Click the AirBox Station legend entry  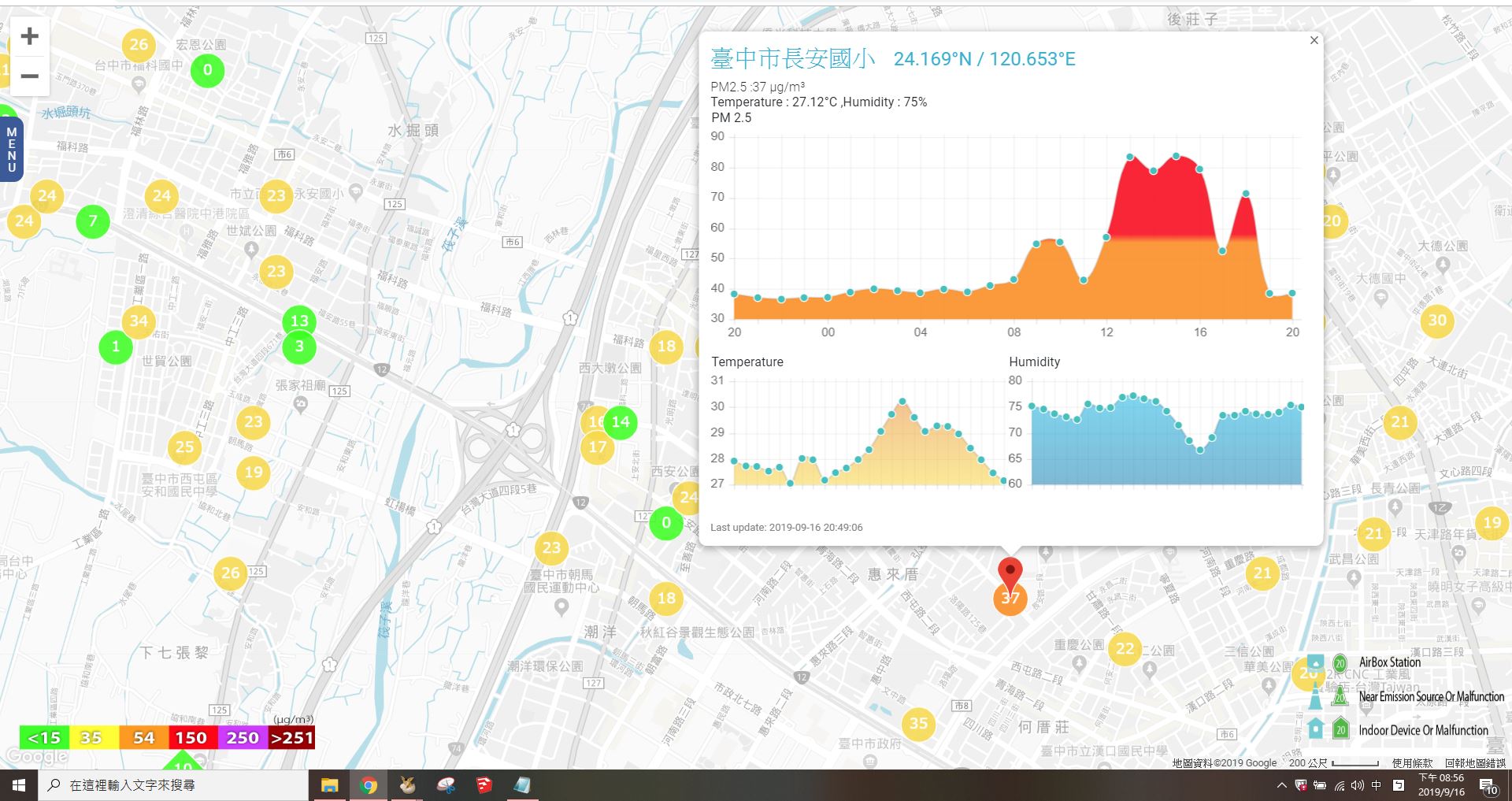tap(1389, 662)
